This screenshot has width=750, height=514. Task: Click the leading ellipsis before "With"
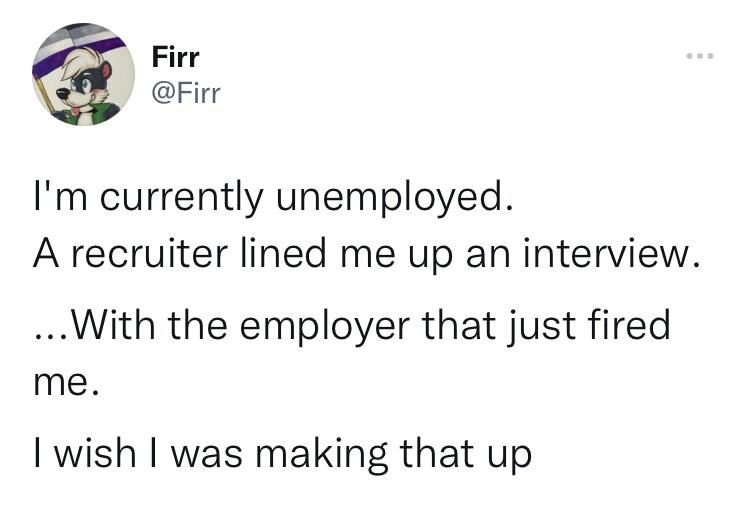[x=46, y=335]
